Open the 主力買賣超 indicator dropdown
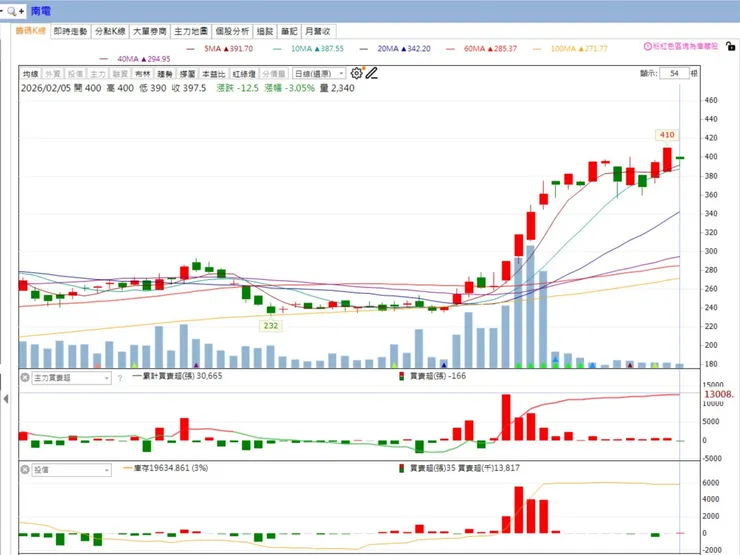Viewport: 740px width, 555px height. coord(71,378)
